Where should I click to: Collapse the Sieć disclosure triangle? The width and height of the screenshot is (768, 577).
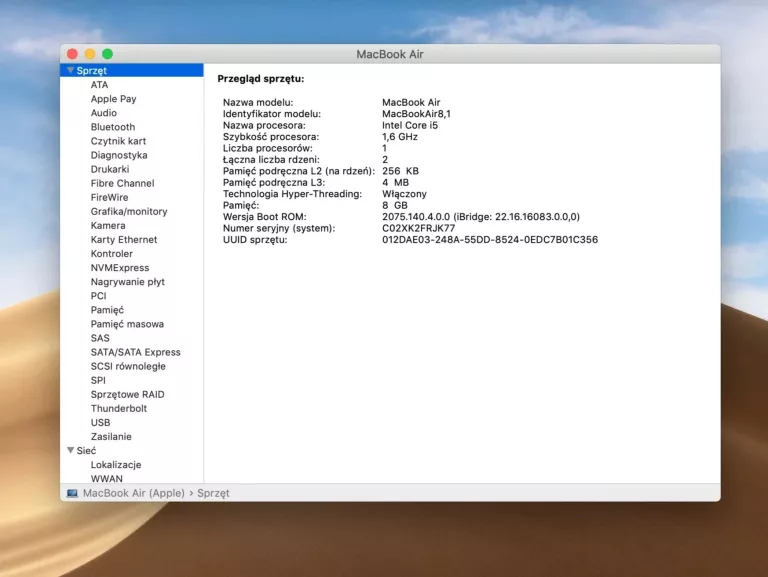(x=71, y=450)
